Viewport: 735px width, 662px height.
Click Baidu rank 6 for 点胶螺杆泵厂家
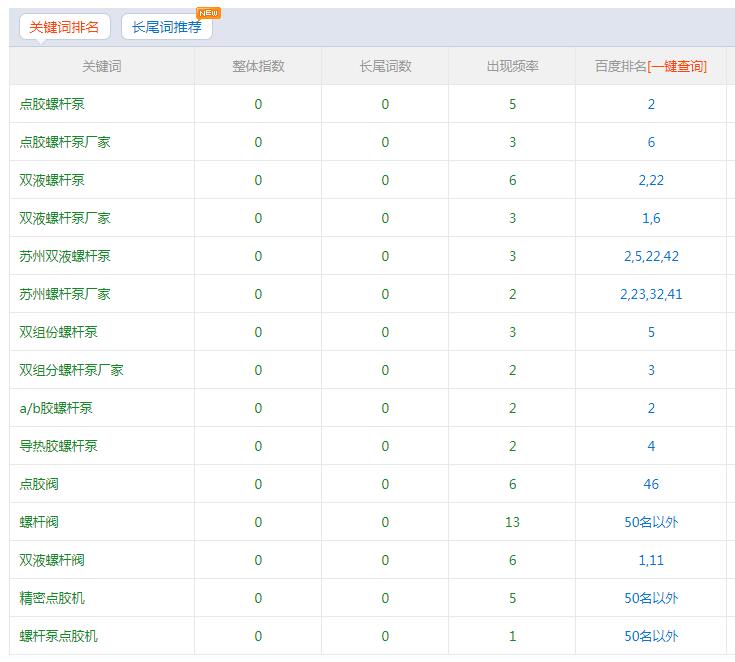pos(651,142)
